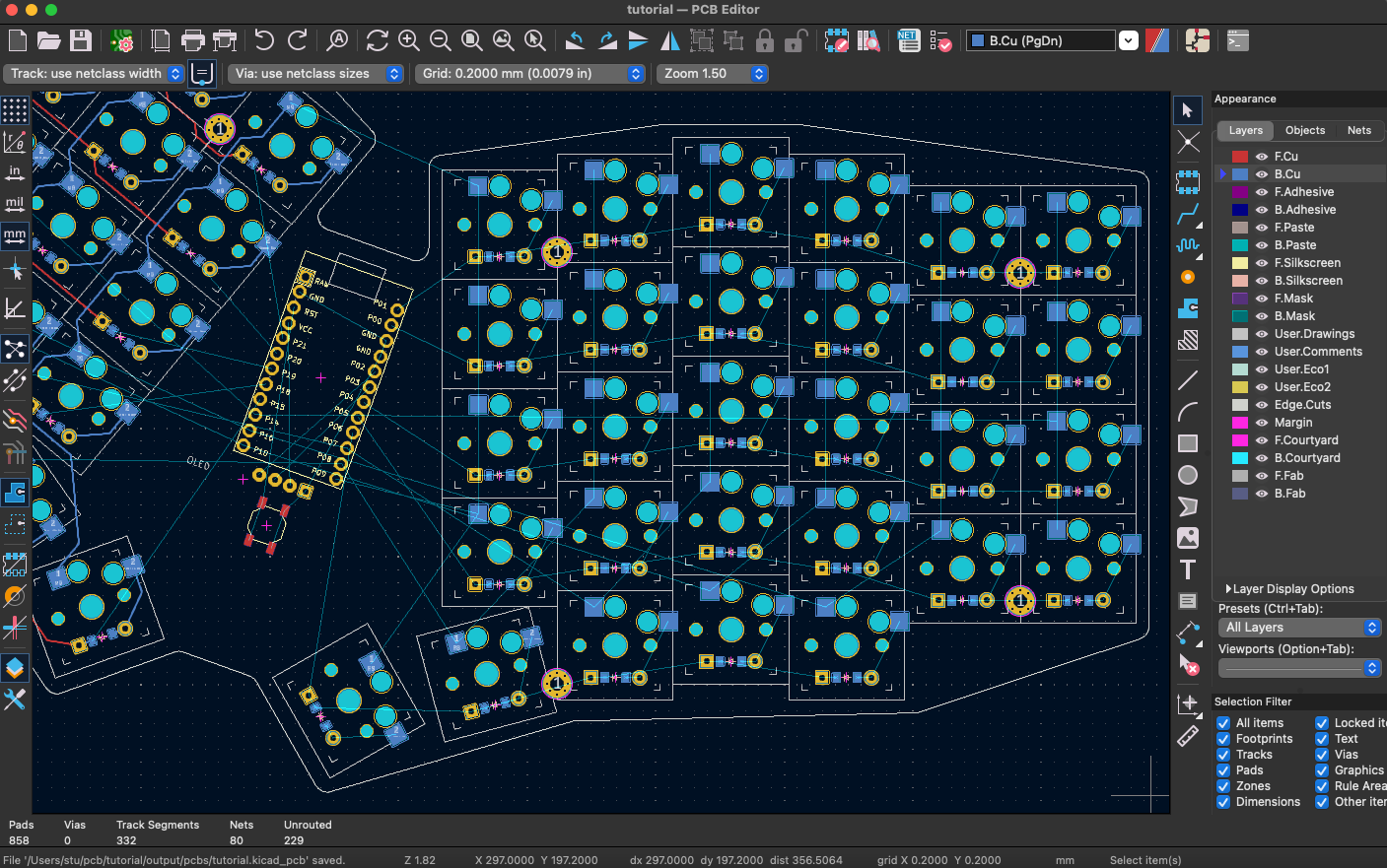Image resolution: width=1387 pixels, height=868 pixels.
Task: Switch display units to millimeters
Action: 15,235
